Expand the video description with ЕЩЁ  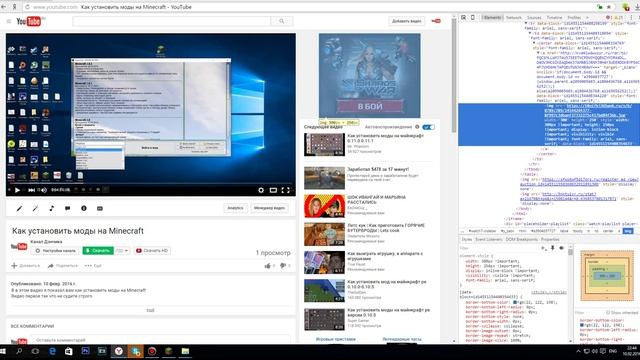pyautogui.click(x=150, y=310)
